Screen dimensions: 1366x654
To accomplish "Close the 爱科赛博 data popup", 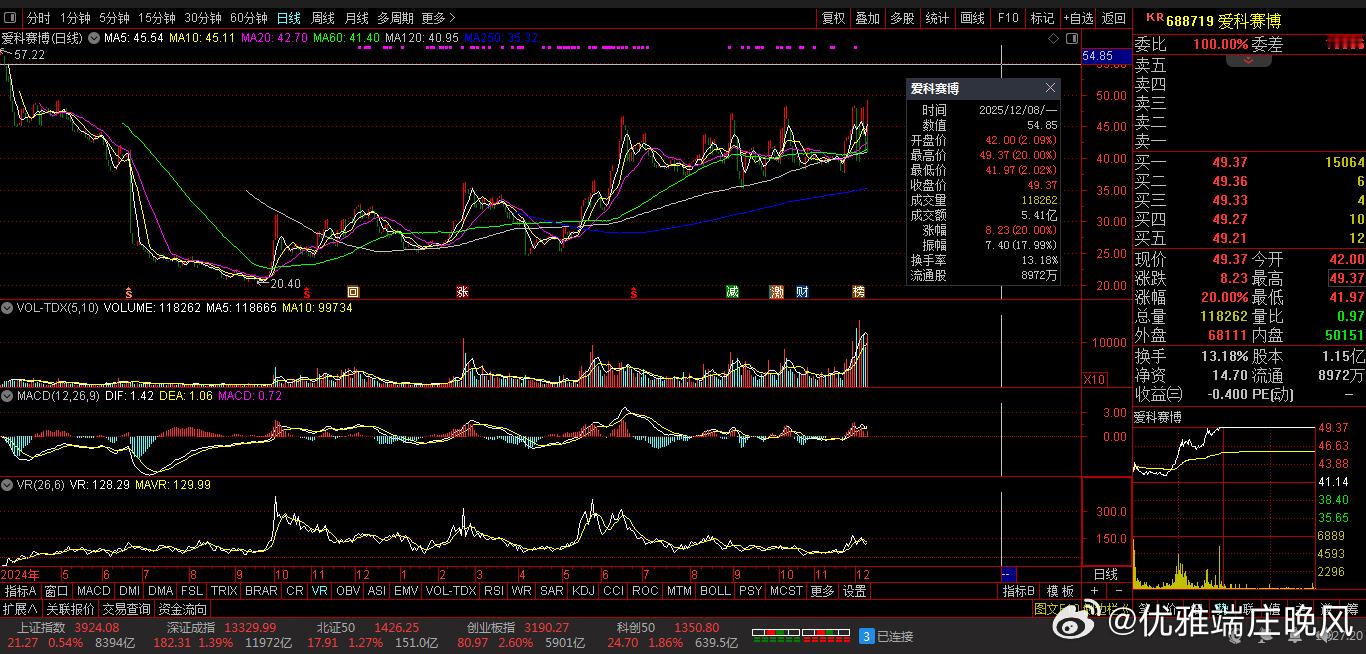I will [x=1050, y=88].
